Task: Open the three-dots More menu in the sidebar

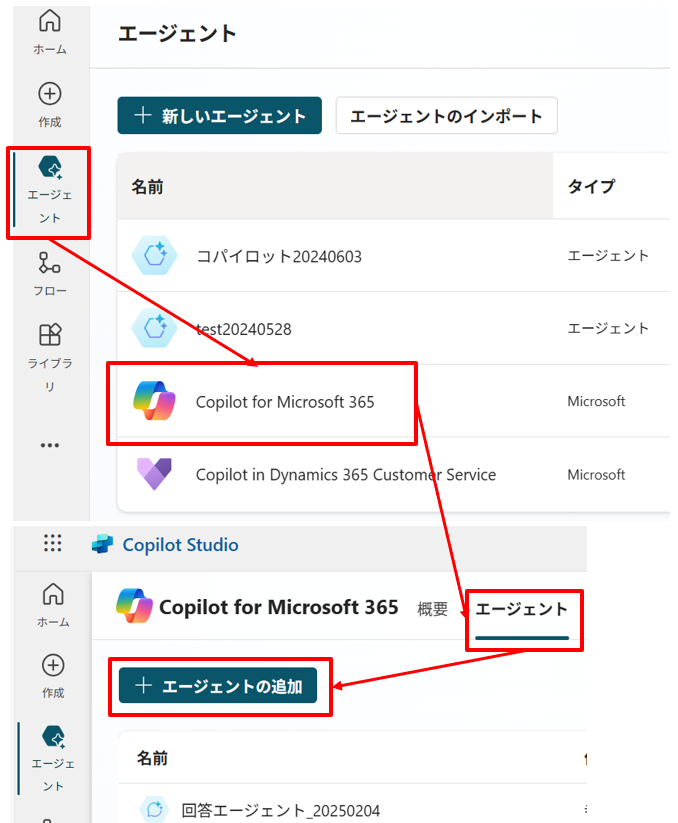Action: (x=50, y=445)
